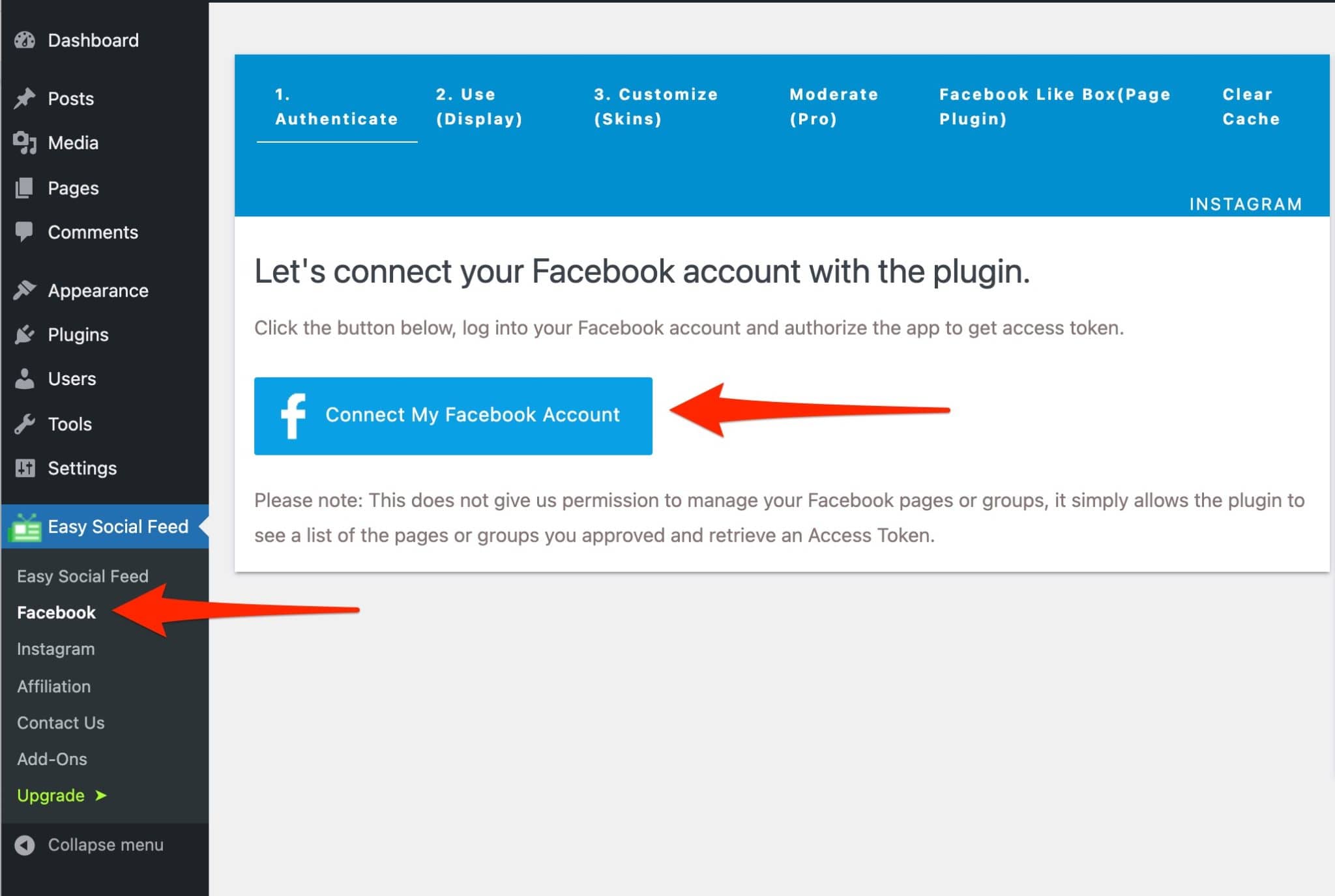Select Facebook in the Easy Social Feed submenu
The width and height of the screenshot is (1335, 896).
55,613
